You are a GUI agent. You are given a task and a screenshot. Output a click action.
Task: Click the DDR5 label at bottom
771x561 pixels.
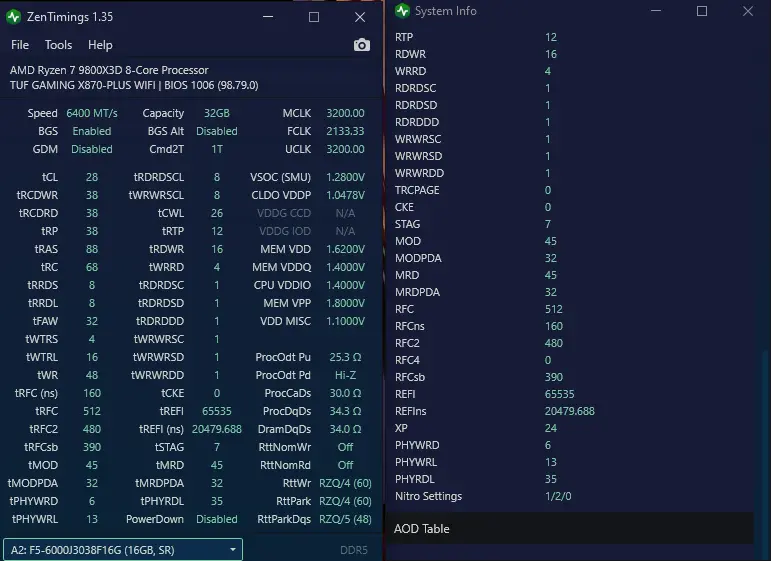[354, 550]
